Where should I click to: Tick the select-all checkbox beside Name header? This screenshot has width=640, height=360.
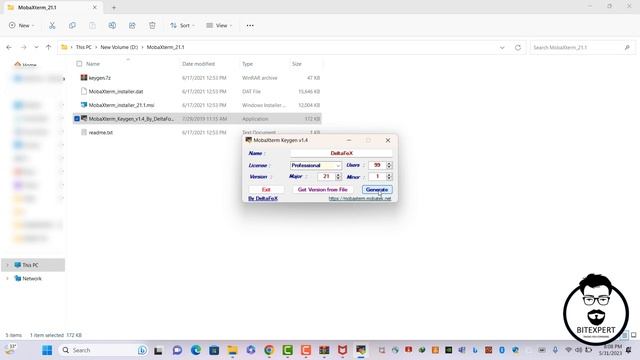79,64
